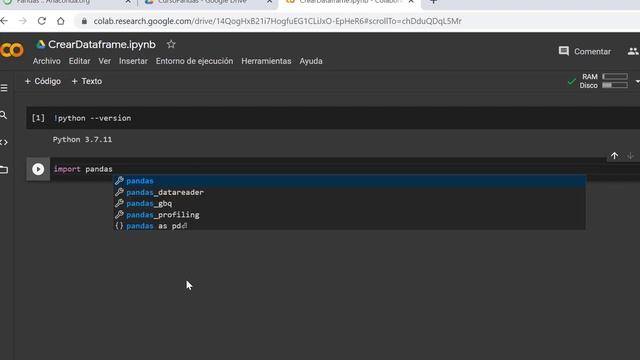Open the Herramientas menu
Viewport: 640px width, 360px height.
(266, 61)
